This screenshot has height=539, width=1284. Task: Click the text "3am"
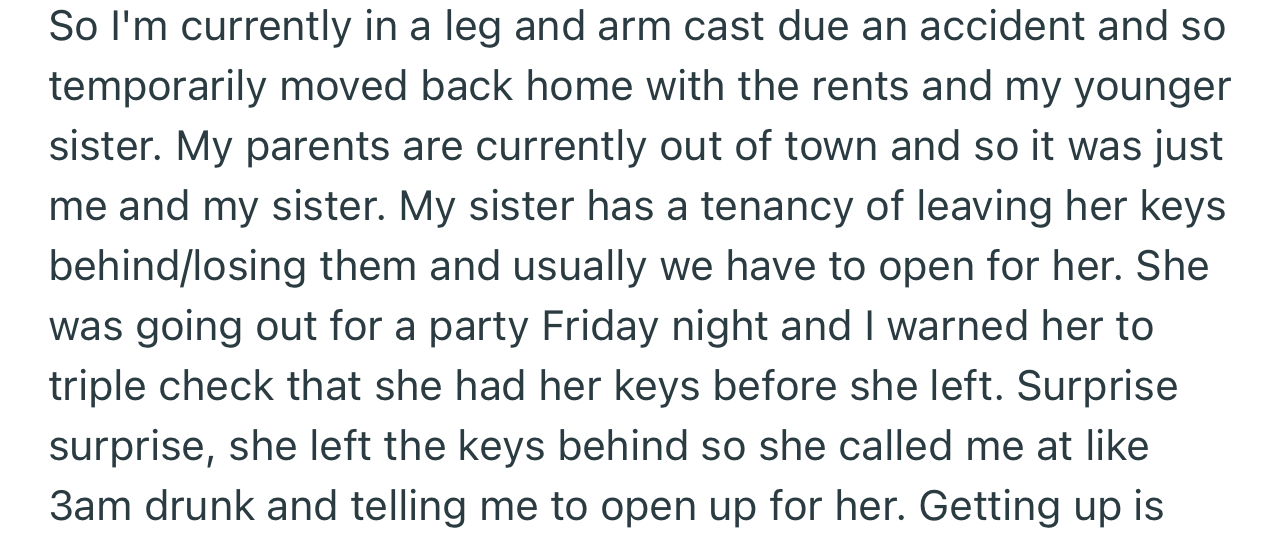pos(90,507)
